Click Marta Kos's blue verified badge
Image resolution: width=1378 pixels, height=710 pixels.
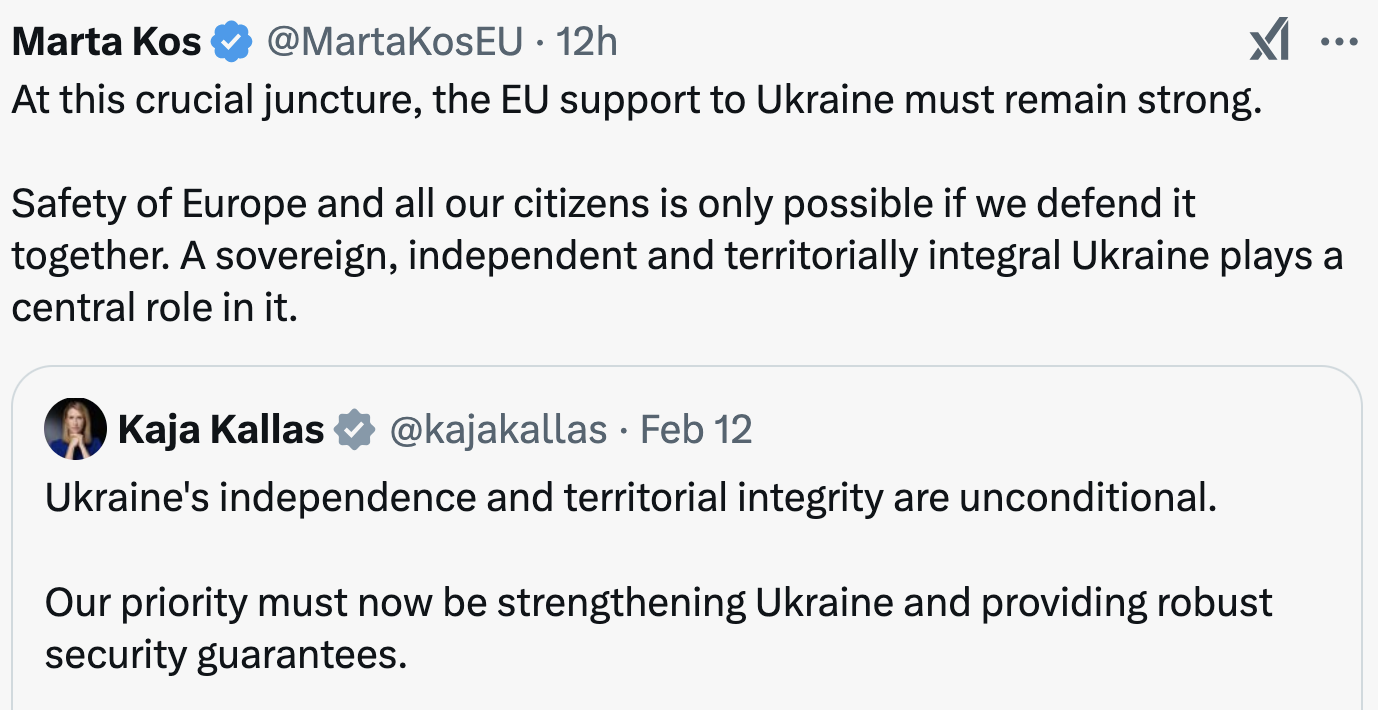pos(233,42)
